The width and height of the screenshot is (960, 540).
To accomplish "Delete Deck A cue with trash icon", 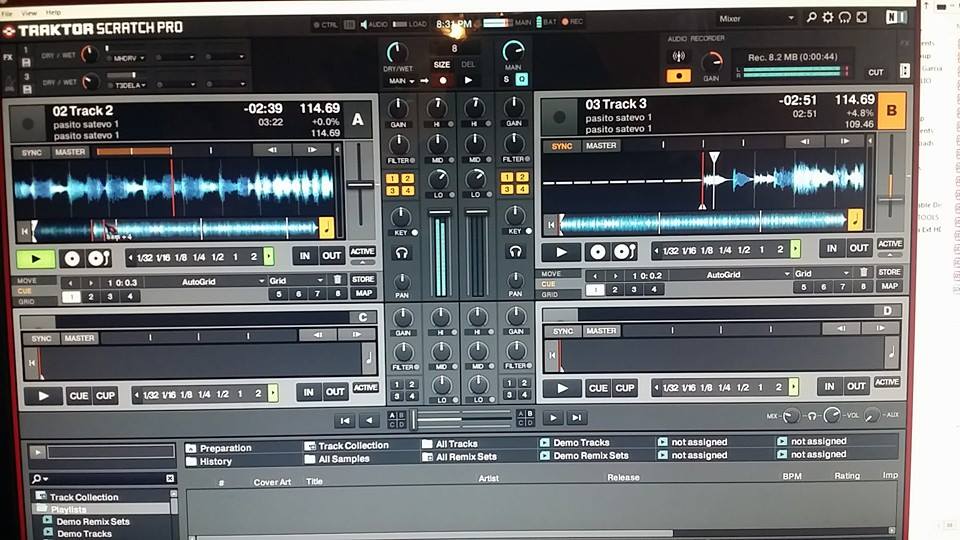I will coord(337,280).
